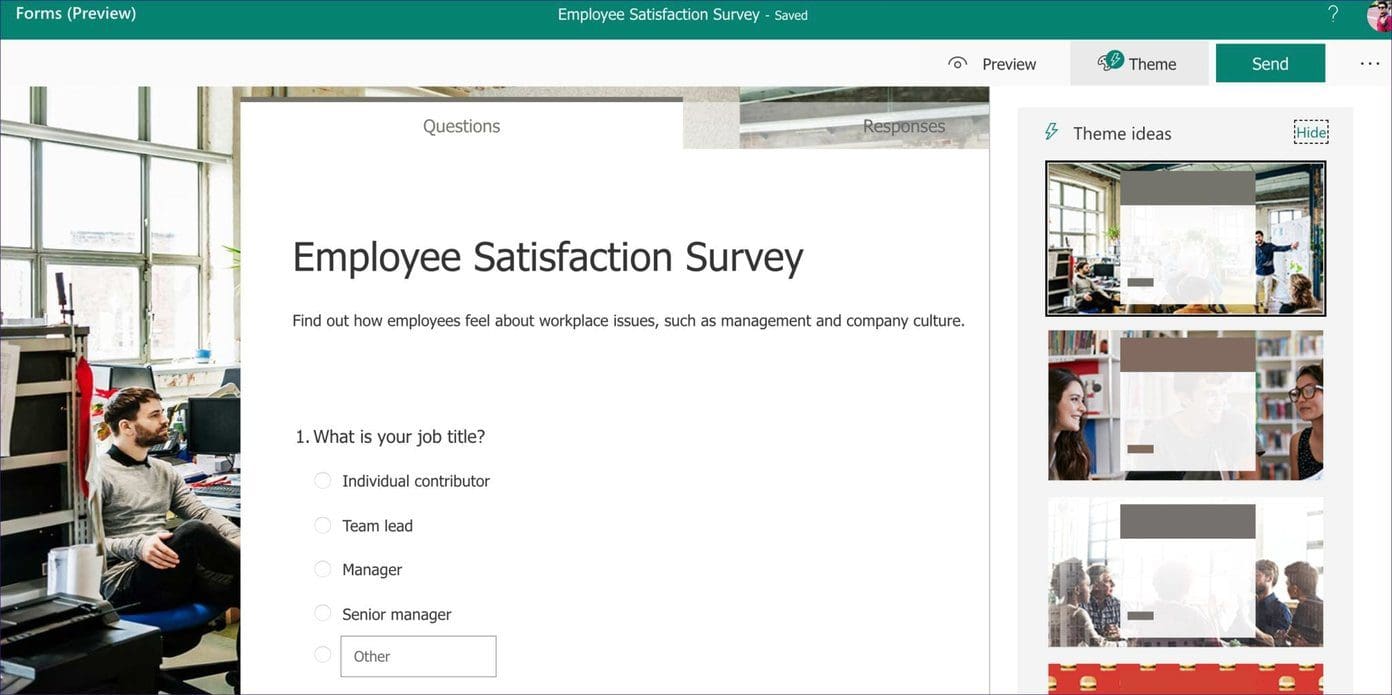
Task: Click the Theme palette icon
Action: click(1110, 61)
